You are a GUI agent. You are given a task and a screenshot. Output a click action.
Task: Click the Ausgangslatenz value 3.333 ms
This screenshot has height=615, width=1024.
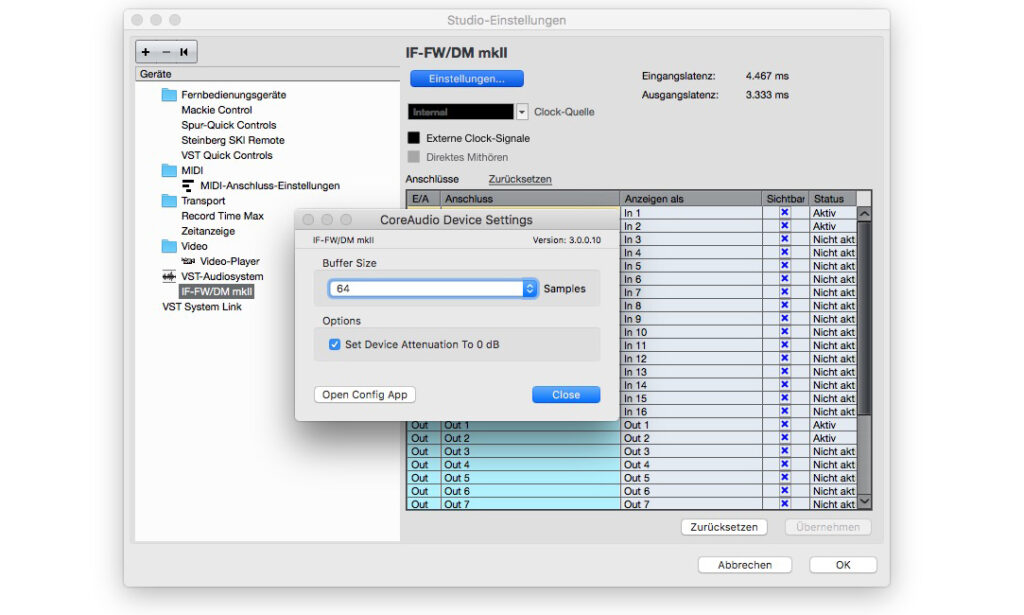tap(767, 95)
